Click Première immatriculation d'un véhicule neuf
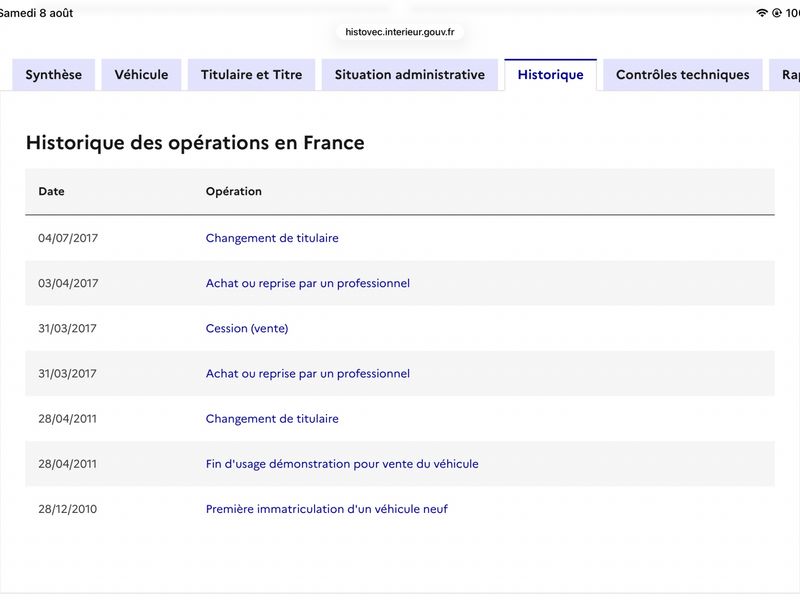 coord(327,509)
